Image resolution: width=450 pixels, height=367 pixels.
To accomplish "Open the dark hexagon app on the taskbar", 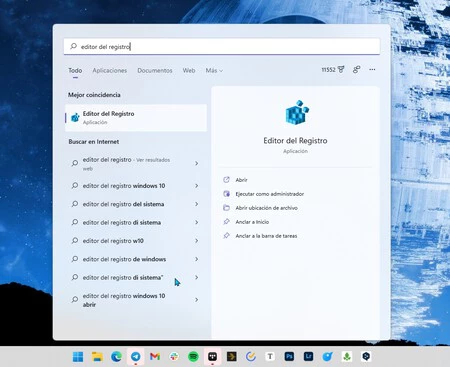I will (x=366, y=357).
